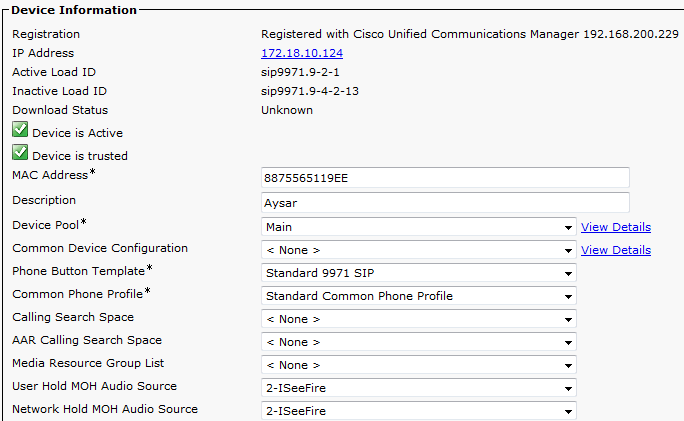Click the Inactive Load ID value text
This screenshot has width=684, height=421.
(302, 92)
